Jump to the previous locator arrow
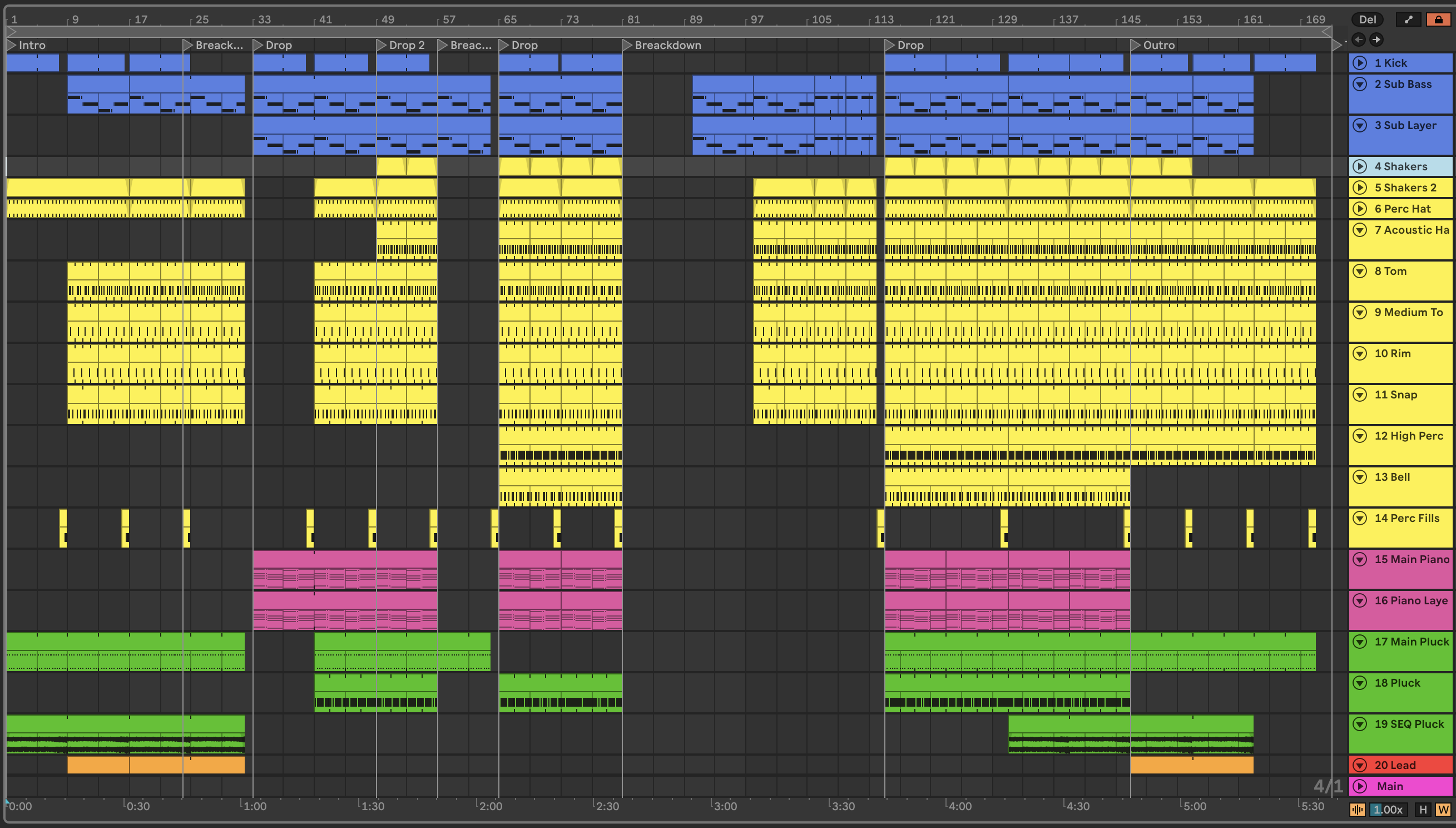1456x828 pixels. point(1358,40)
